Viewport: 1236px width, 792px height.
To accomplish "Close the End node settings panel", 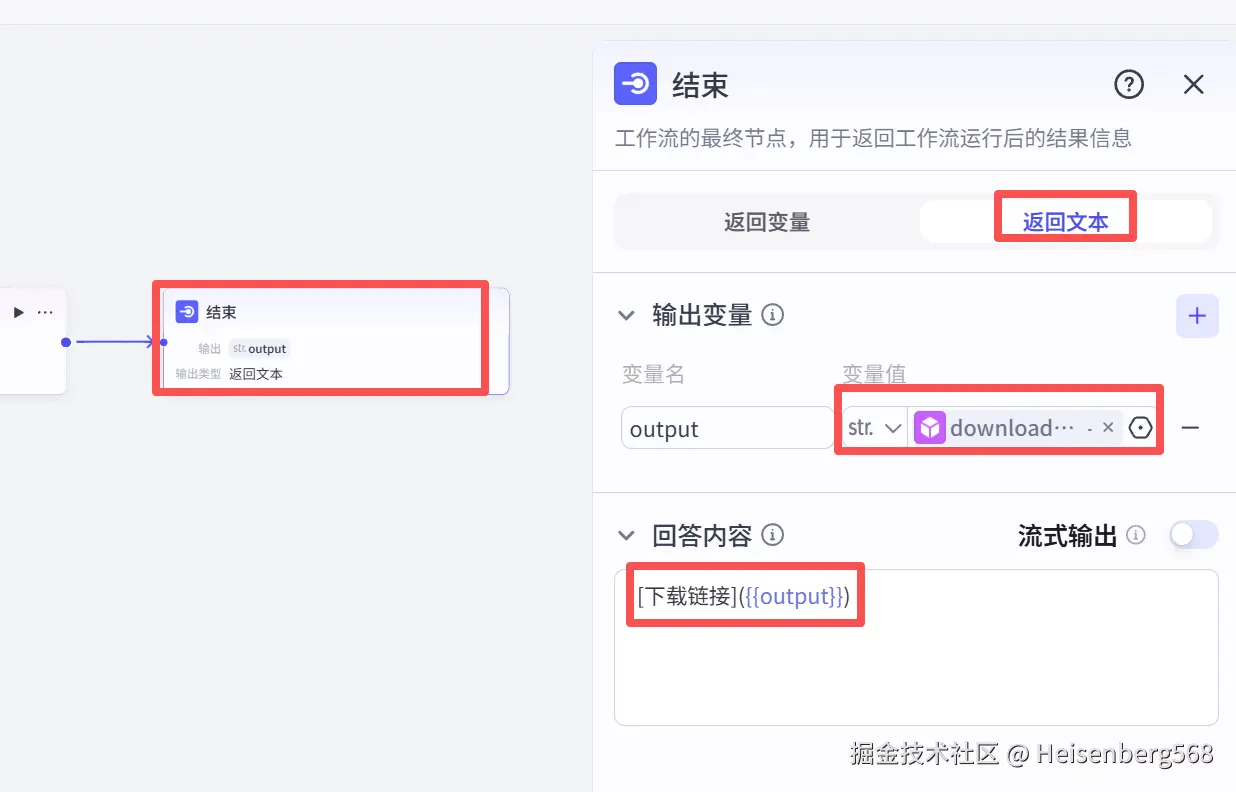I will pyautogui.click(x=1194, y=85).
